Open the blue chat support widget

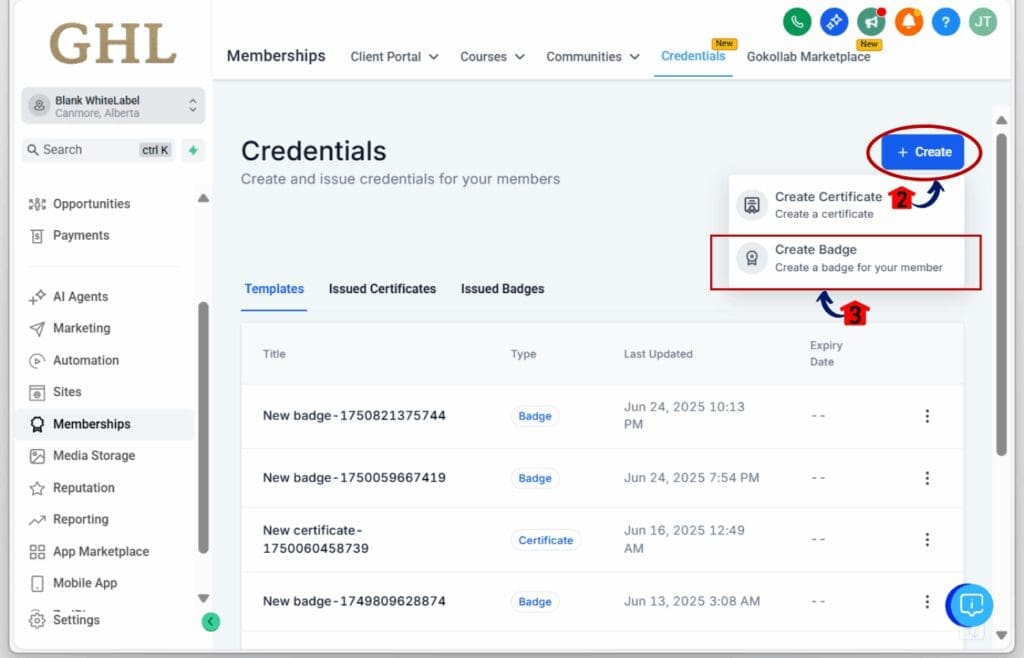(970, 605)
